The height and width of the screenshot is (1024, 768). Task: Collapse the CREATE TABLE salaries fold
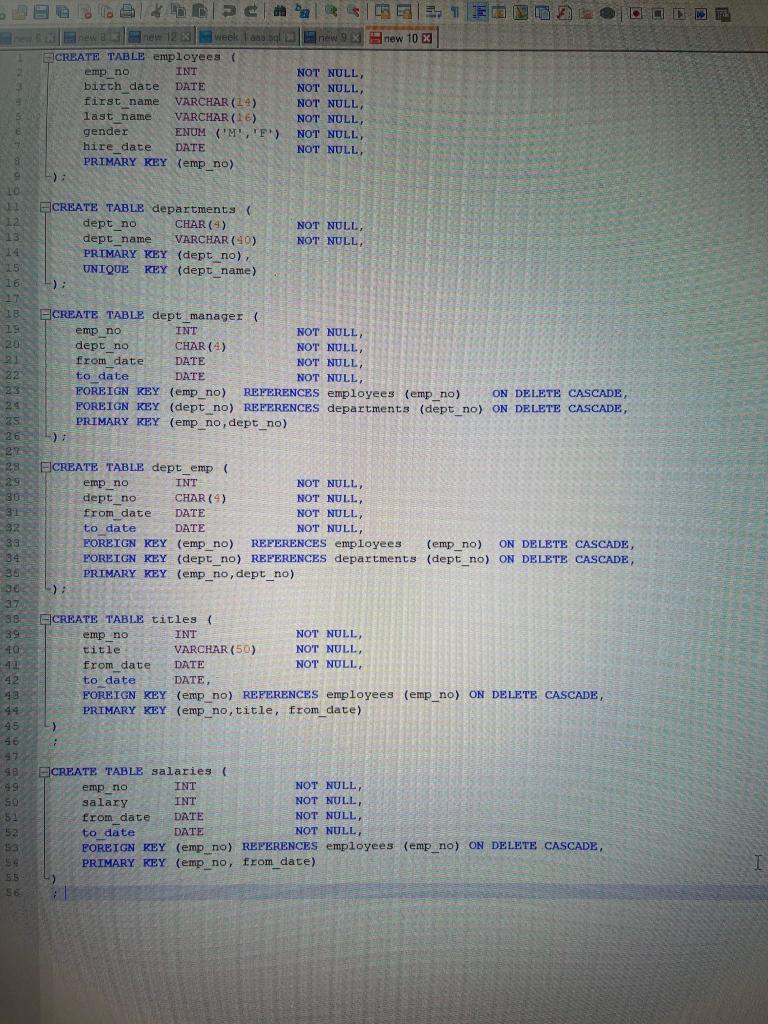click(x=45, y=772)
